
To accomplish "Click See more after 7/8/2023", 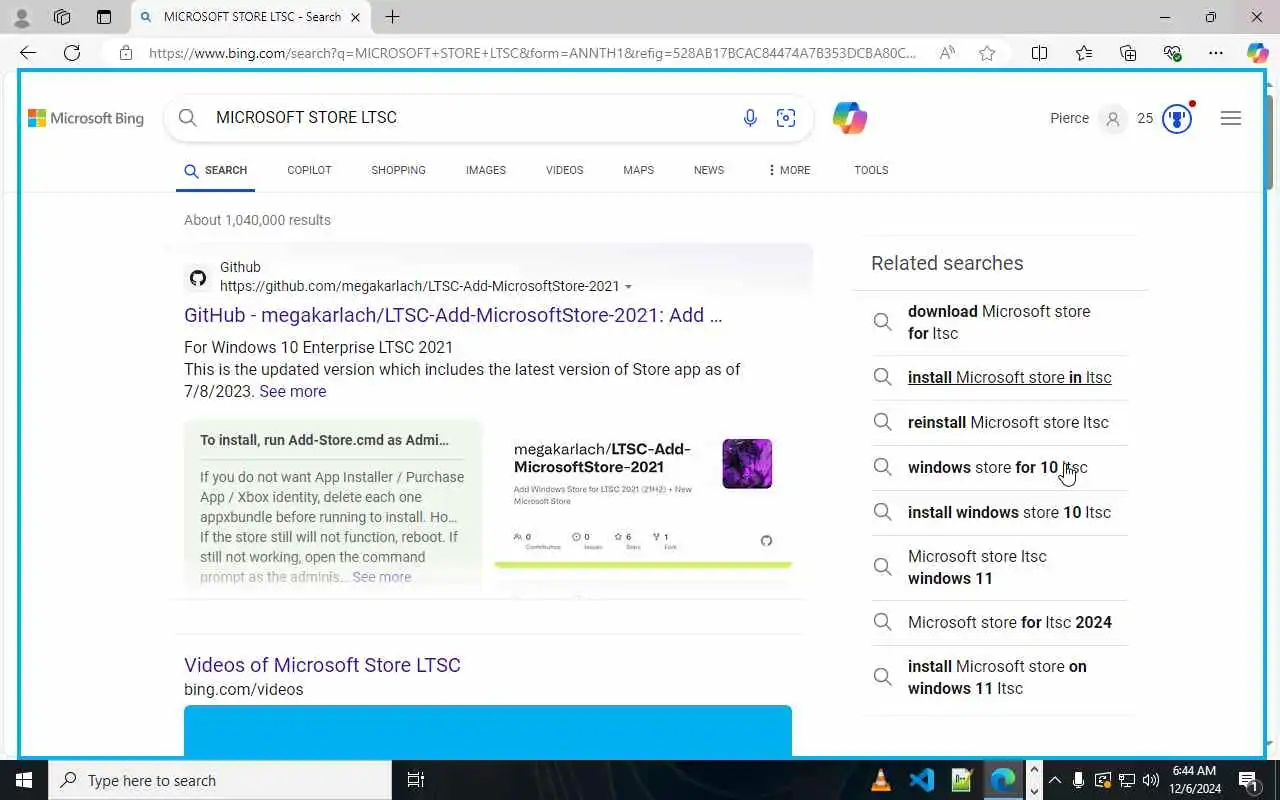I will click(x=293, y=391).
